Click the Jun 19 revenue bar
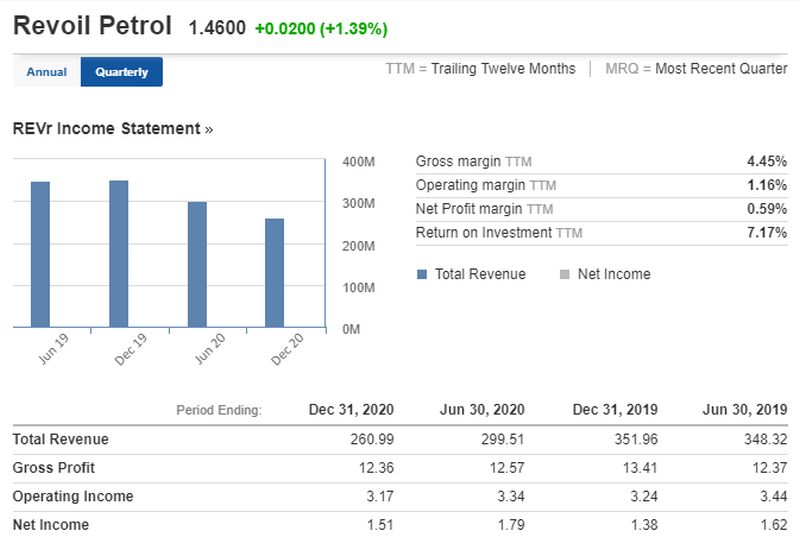This screenshot has height=544, width=800. 40,254
